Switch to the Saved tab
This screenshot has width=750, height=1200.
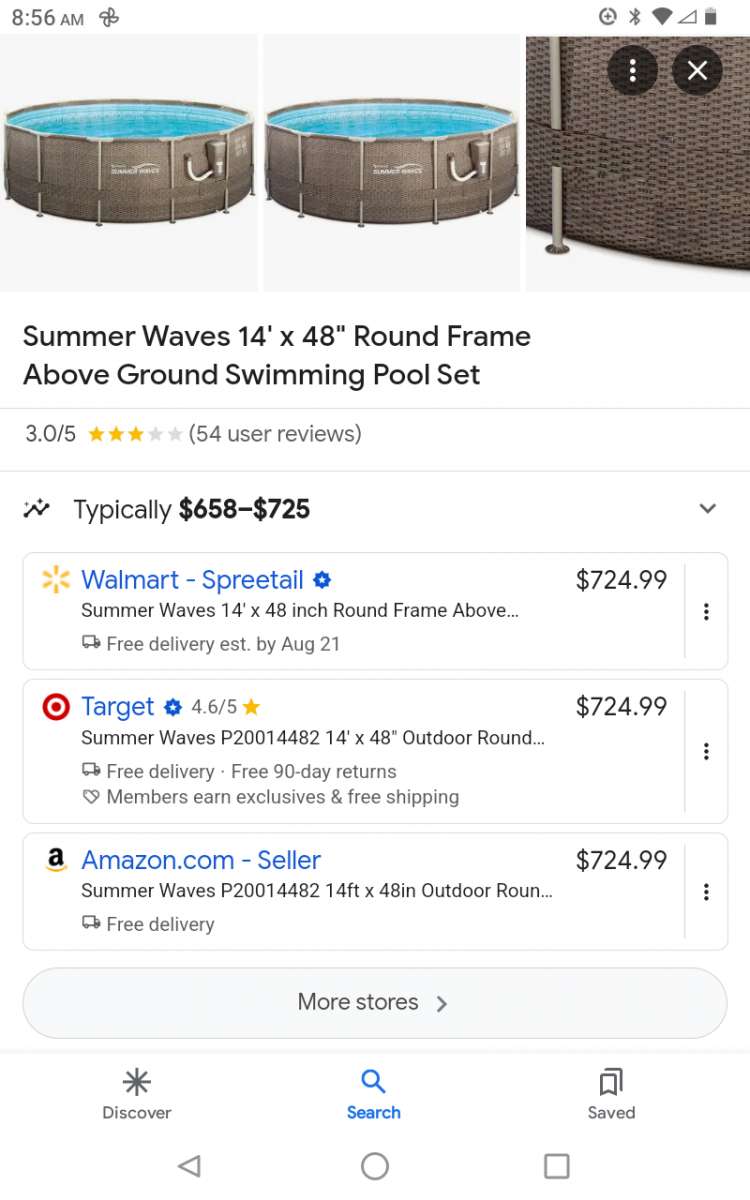pyautogui.click(x=611, y=1093)
